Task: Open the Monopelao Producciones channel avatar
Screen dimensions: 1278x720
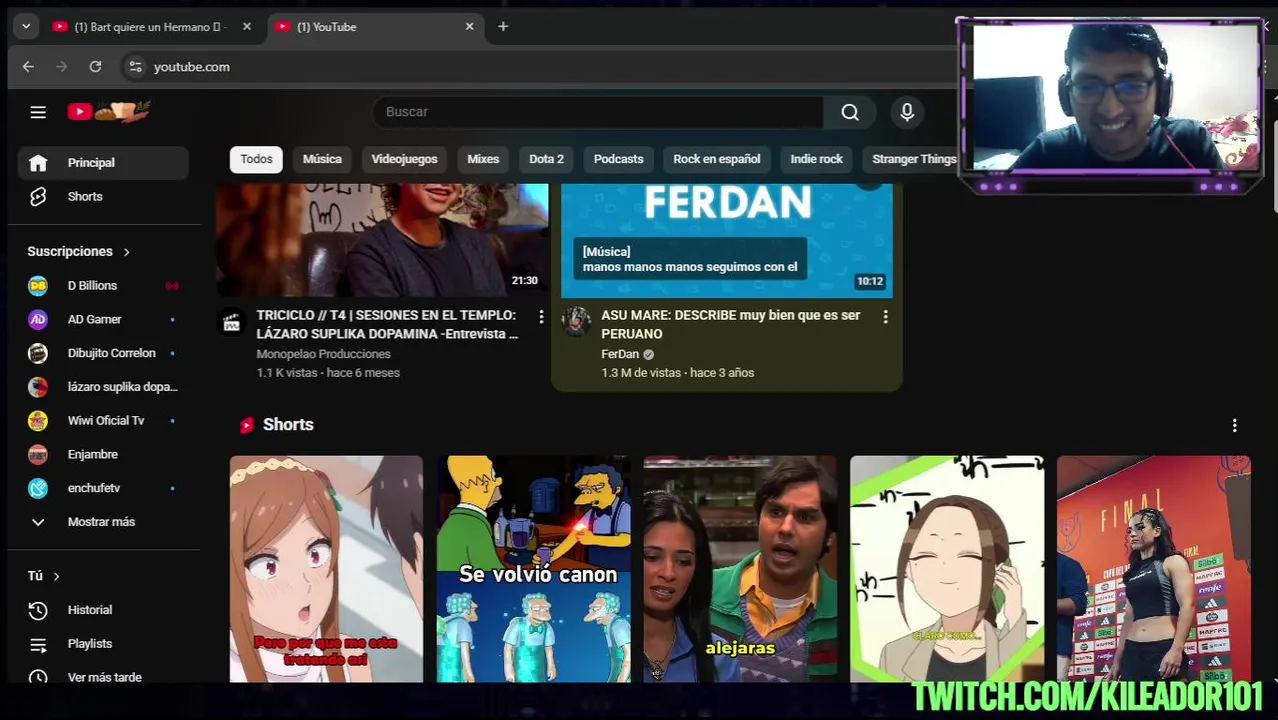Action: [232, 322]
